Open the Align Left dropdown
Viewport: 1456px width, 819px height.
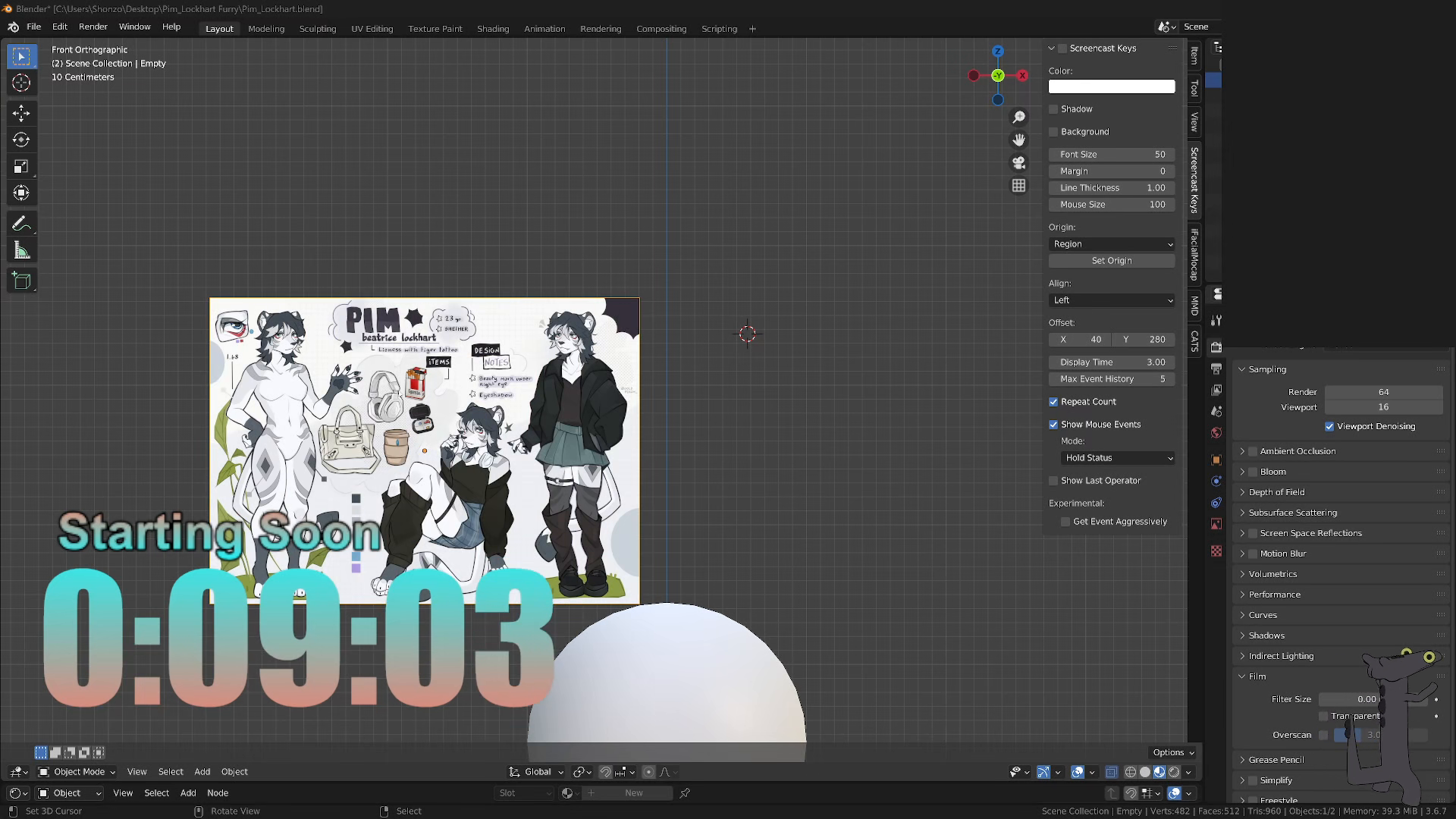pos(1112,300)
